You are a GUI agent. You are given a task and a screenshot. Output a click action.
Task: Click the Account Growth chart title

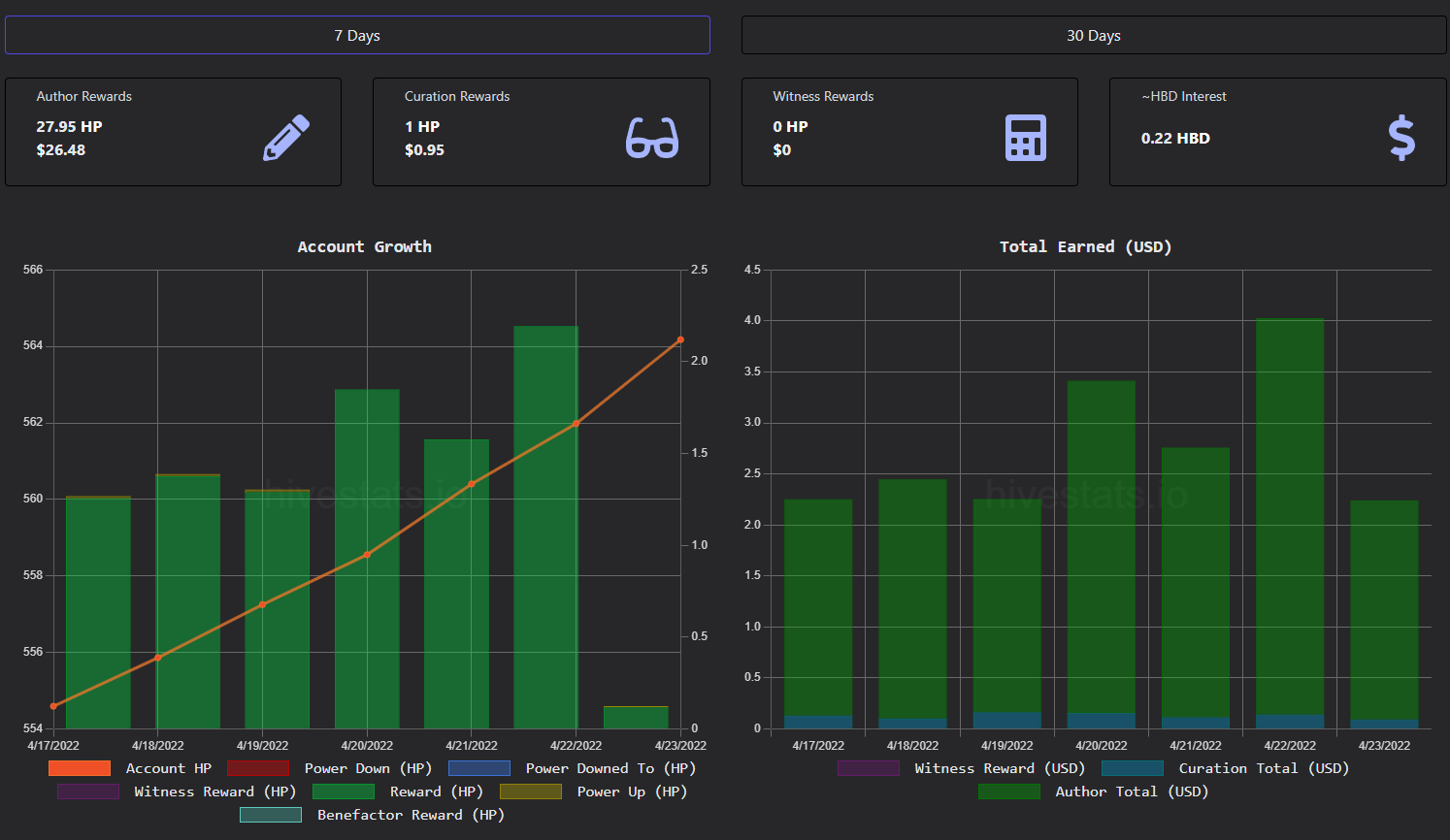point(365,246)
